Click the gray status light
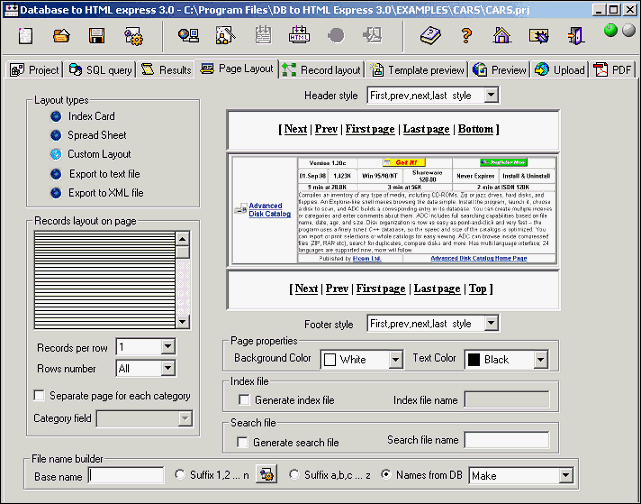The width and height of the screenshot is (641, 504). [x=629, y=30]
